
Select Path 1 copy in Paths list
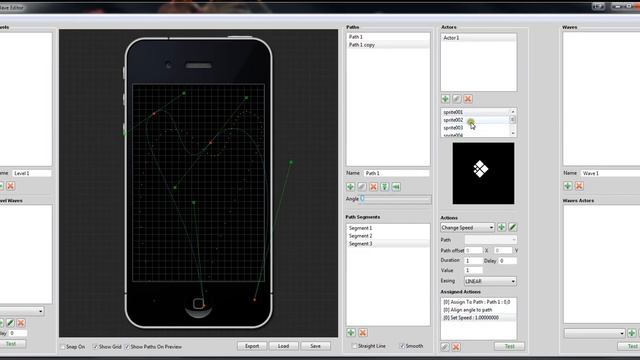coord(388,45)
